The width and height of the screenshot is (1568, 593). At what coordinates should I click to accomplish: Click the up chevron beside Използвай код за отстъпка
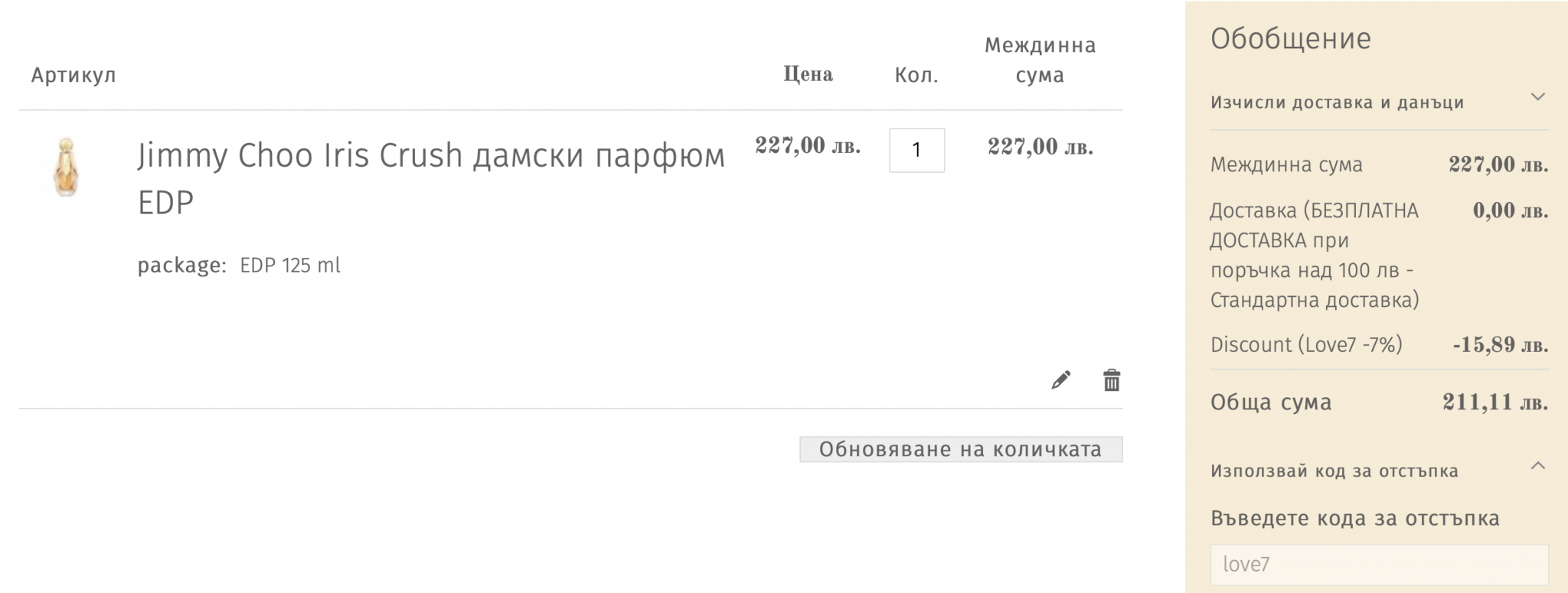1537,466
